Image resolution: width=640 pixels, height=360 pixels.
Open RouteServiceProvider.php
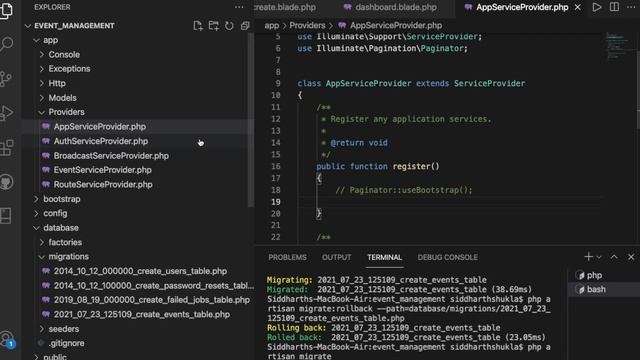[103, 184]
